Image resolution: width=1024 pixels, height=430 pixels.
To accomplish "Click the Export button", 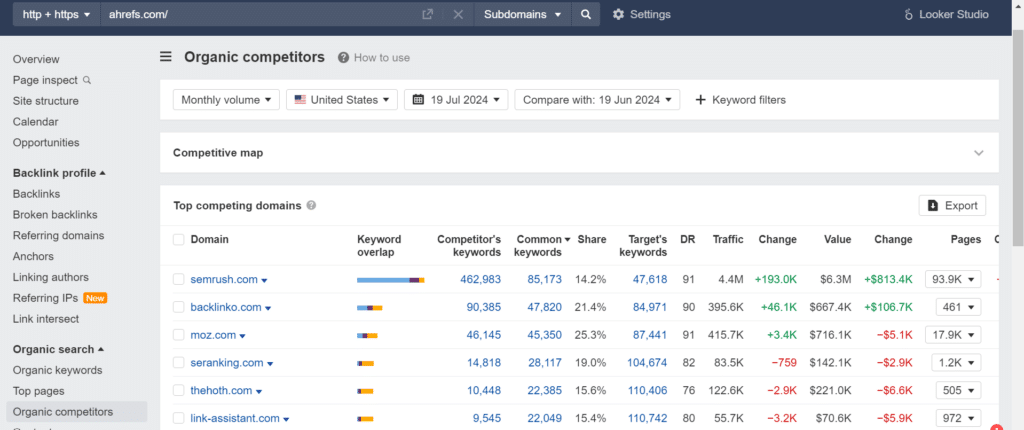I will point(952,205).
